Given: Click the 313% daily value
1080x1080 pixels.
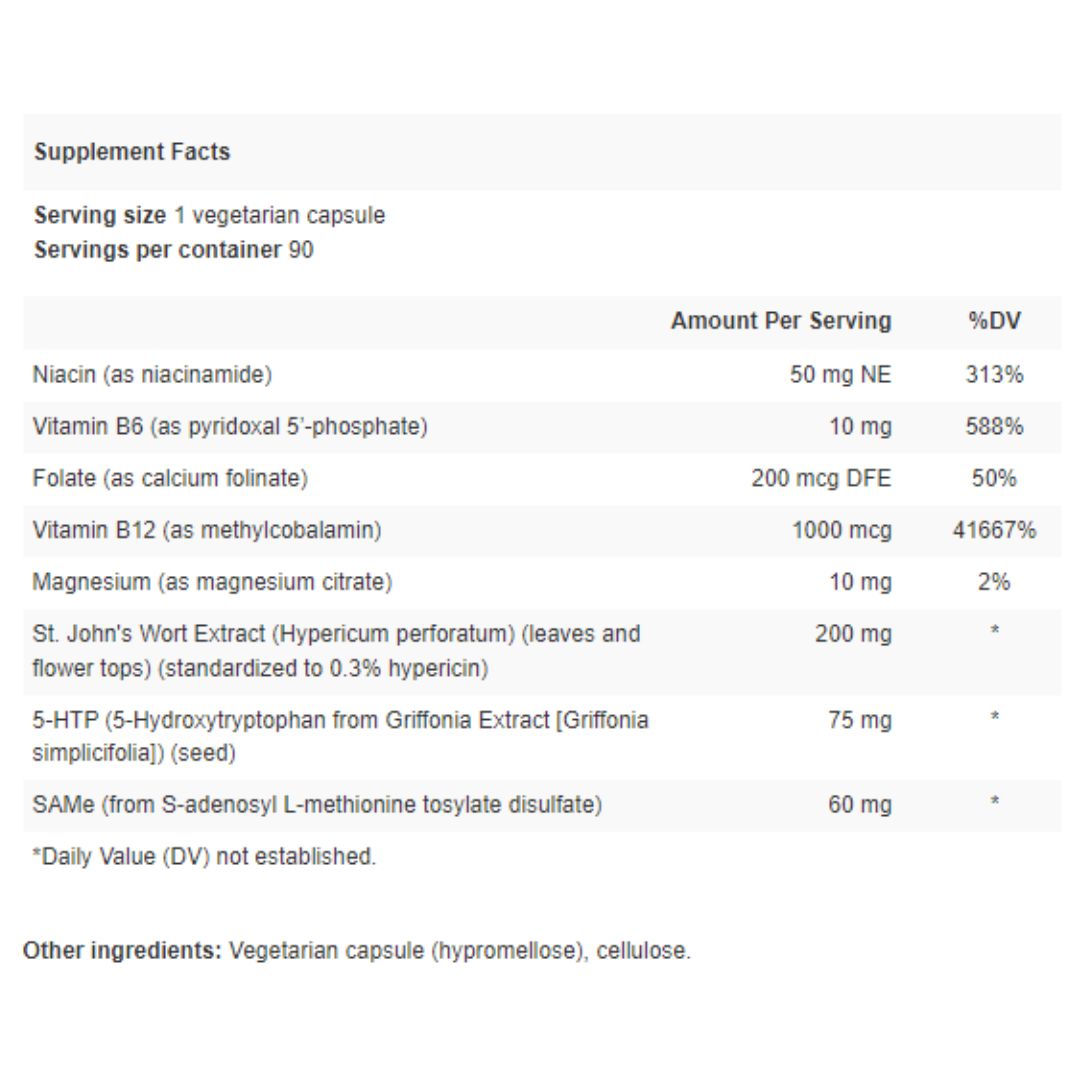Looking at the screenshot, I should (994, 375).
